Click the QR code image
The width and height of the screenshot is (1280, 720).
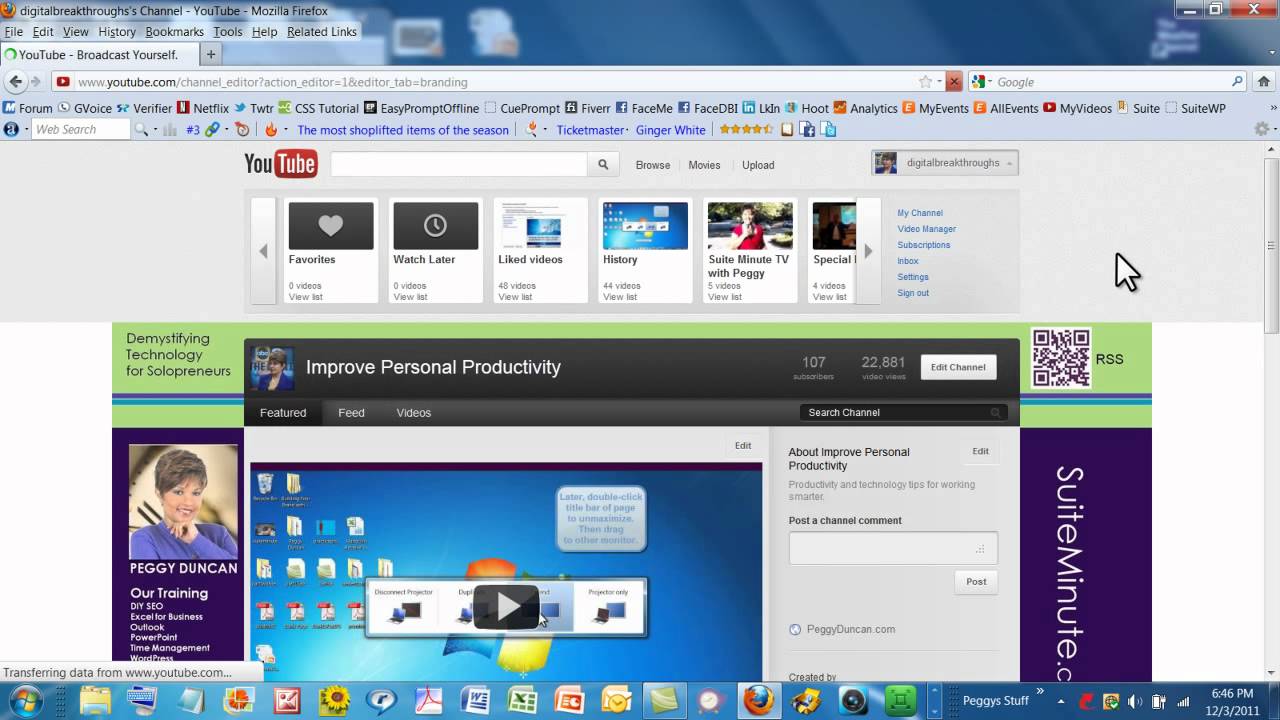[x=1060, y=358]
